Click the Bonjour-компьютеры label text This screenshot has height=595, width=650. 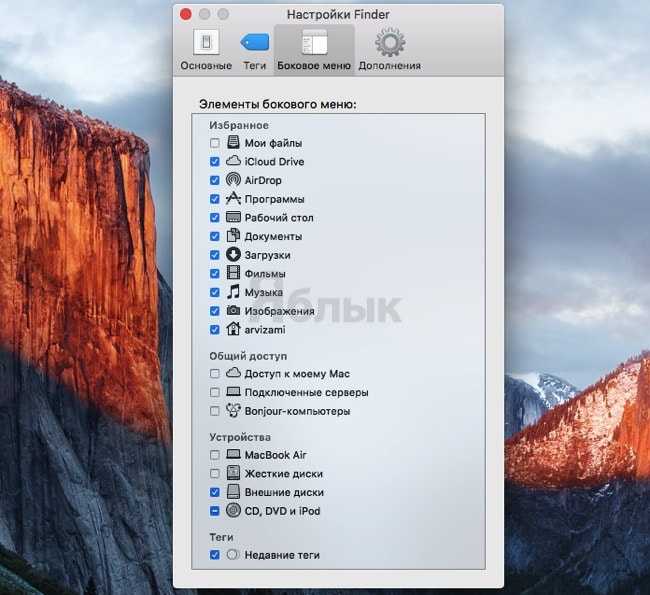[298, 411]
